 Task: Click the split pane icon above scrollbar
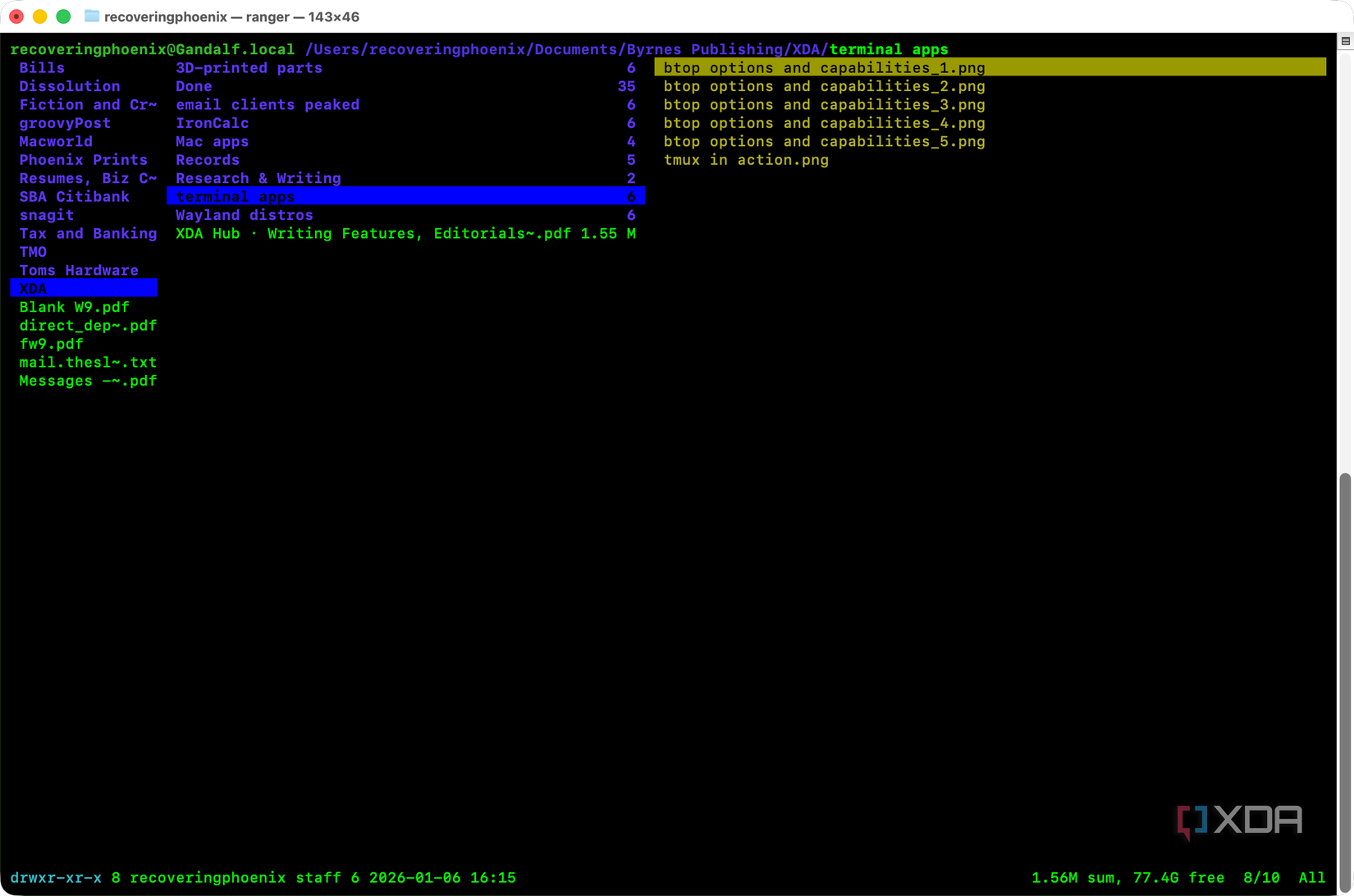click(x=1346, y=41)
